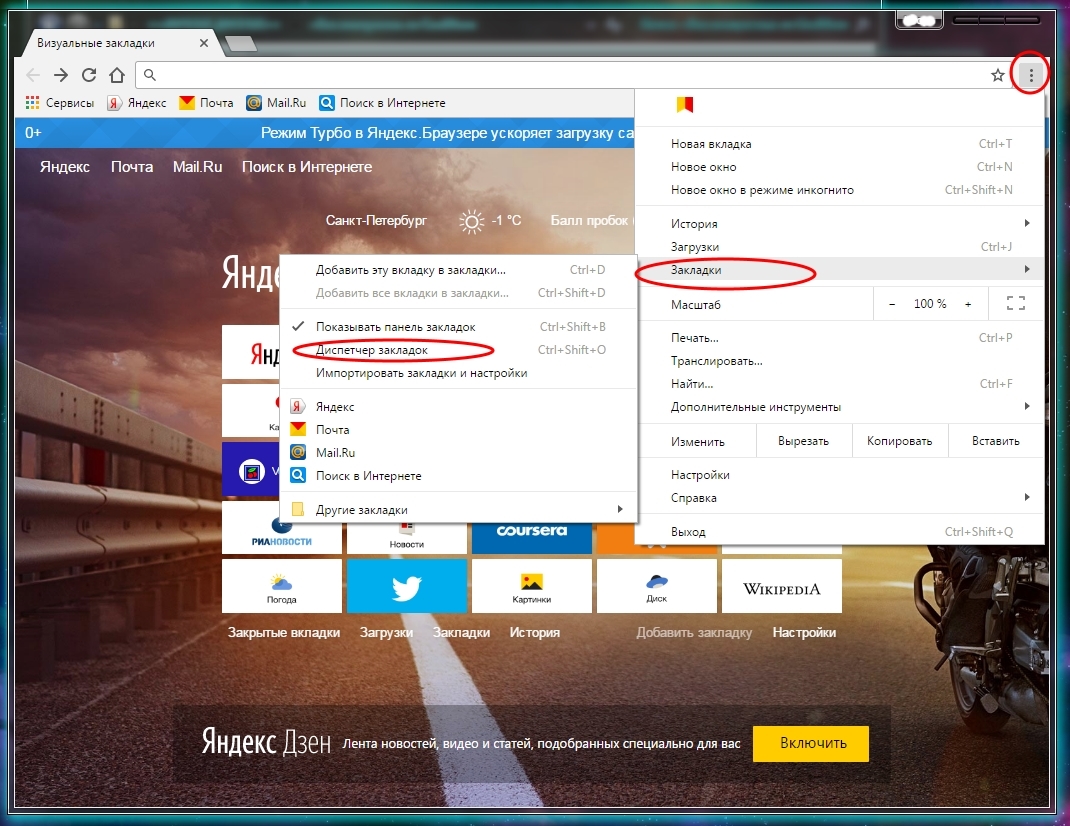This screenshot has height=826, width=1070.
Task: Open Закрытые вкладки link below tiles
Action: 284,633
